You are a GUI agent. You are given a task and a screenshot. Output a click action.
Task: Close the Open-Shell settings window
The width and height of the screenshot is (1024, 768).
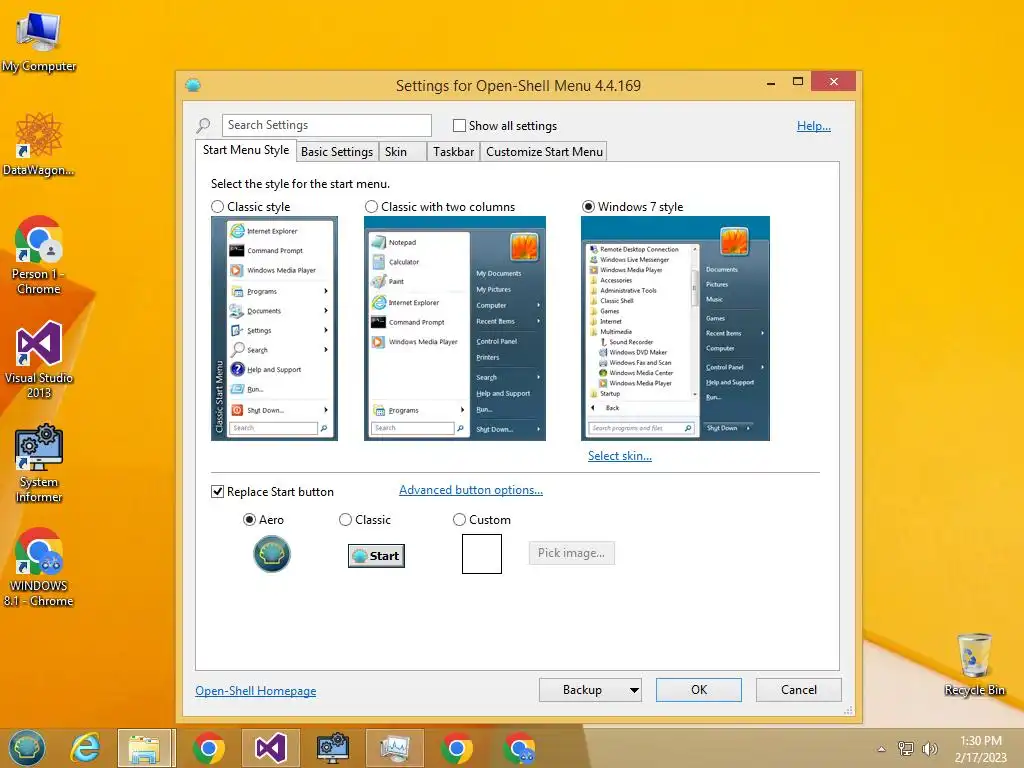833,82
